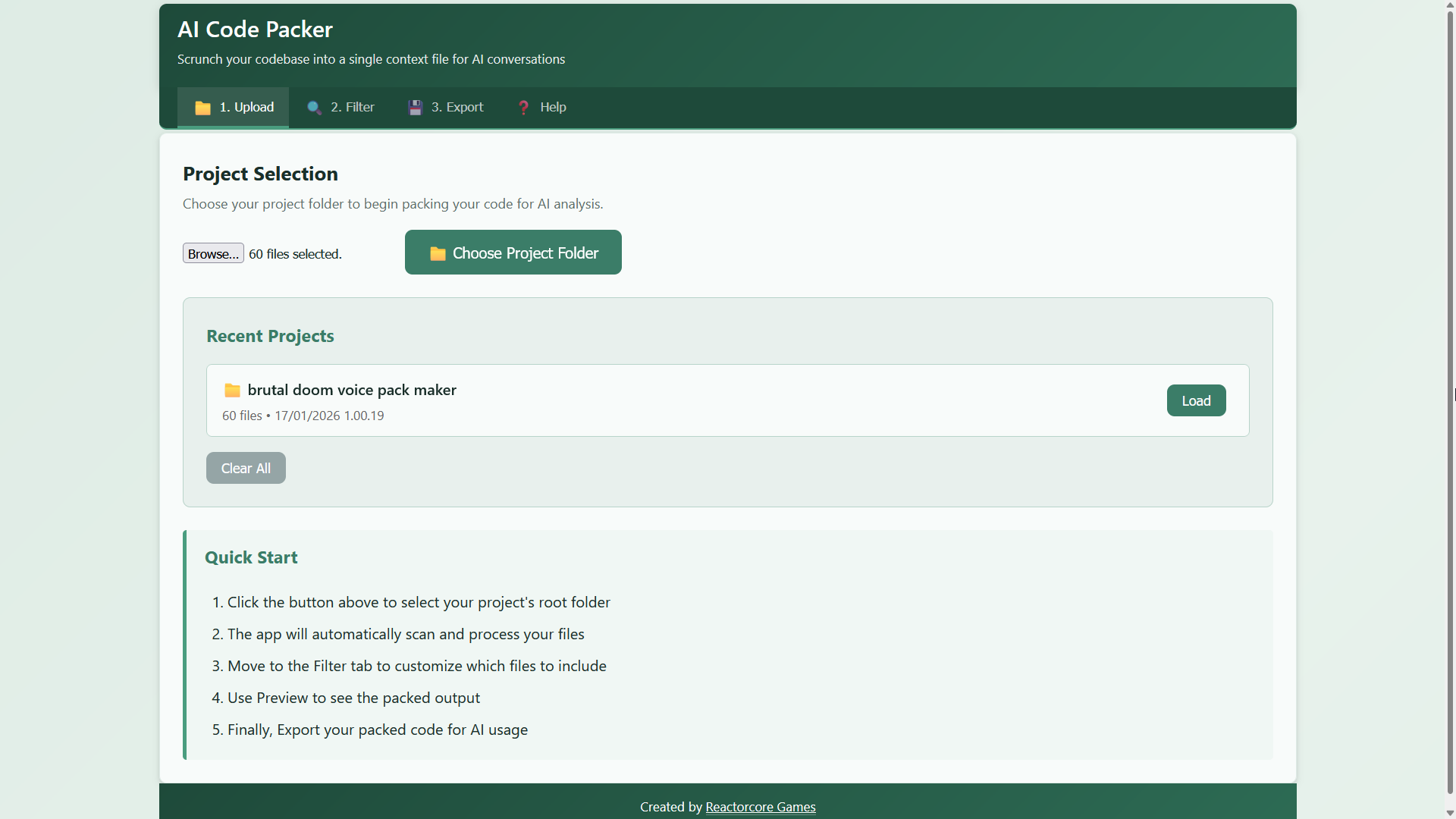Screen dimensions: 1456x819
Task: Click the scrollbar up arrow
Action: coord(1450,6)
